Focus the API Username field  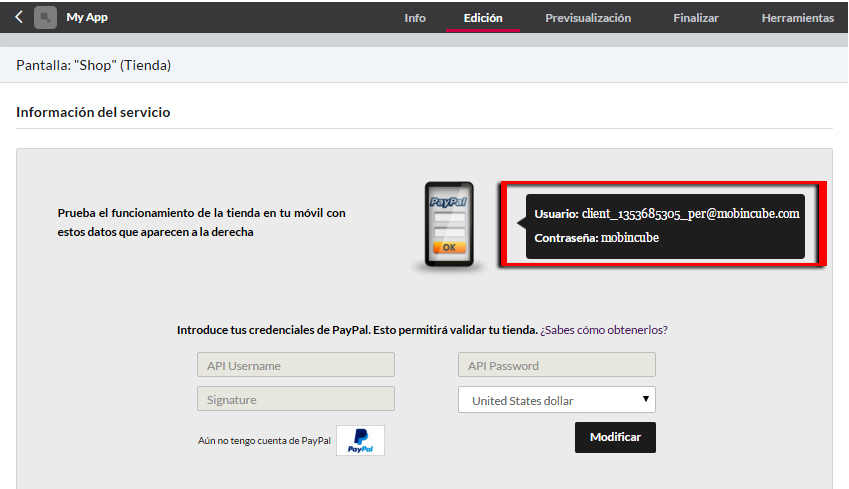coord(296,365)
